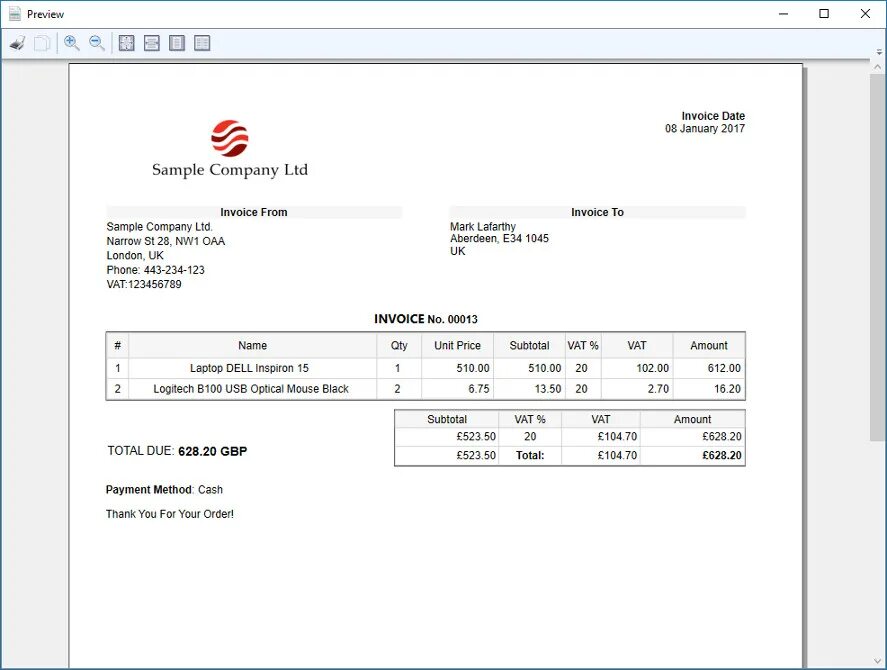Click the 'Name' column header

pyautogui.click(x=252, y=346)
